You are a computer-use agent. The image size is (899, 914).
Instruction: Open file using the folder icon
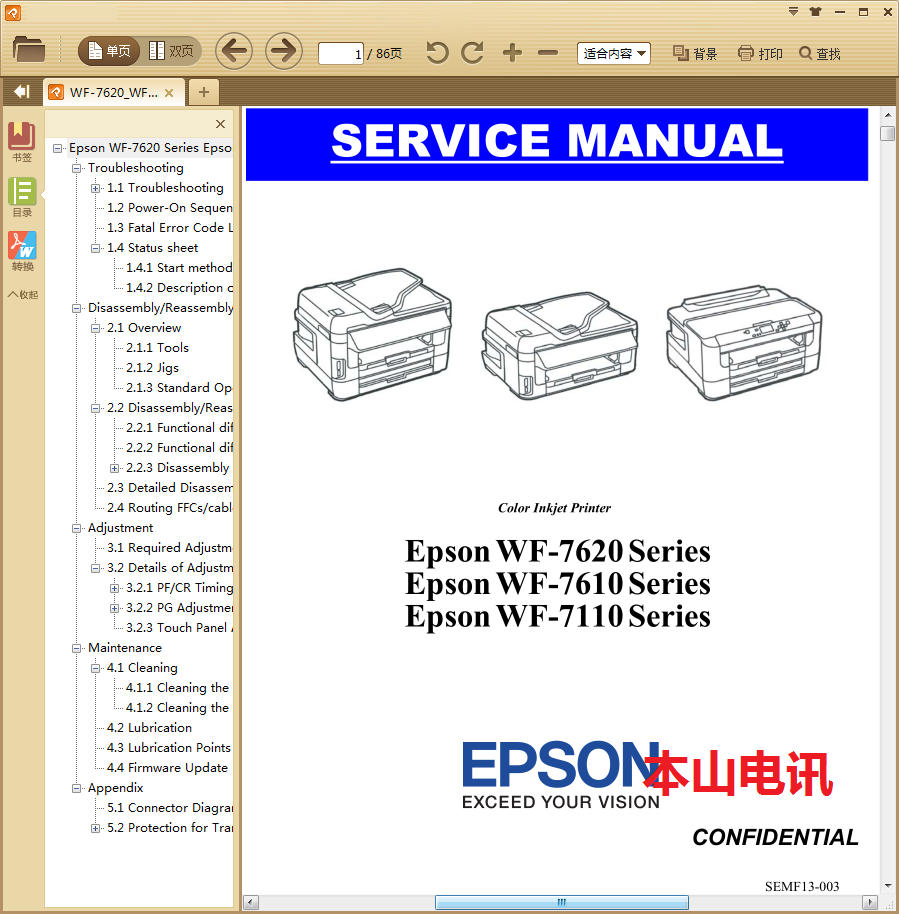(29, 50)
